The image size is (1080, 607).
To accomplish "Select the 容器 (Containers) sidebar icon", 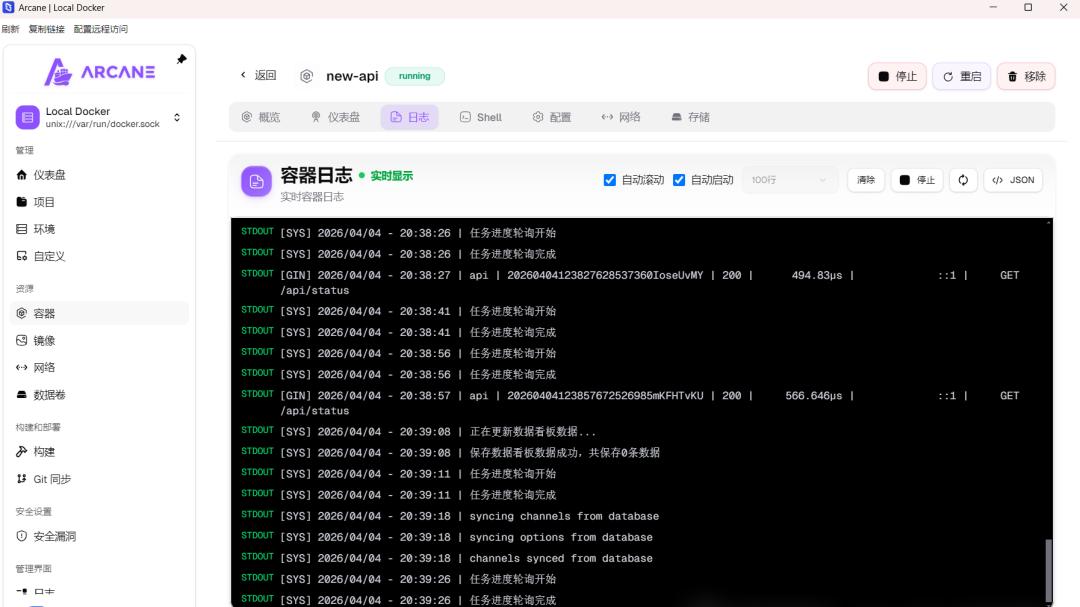I will click(22, 313).
